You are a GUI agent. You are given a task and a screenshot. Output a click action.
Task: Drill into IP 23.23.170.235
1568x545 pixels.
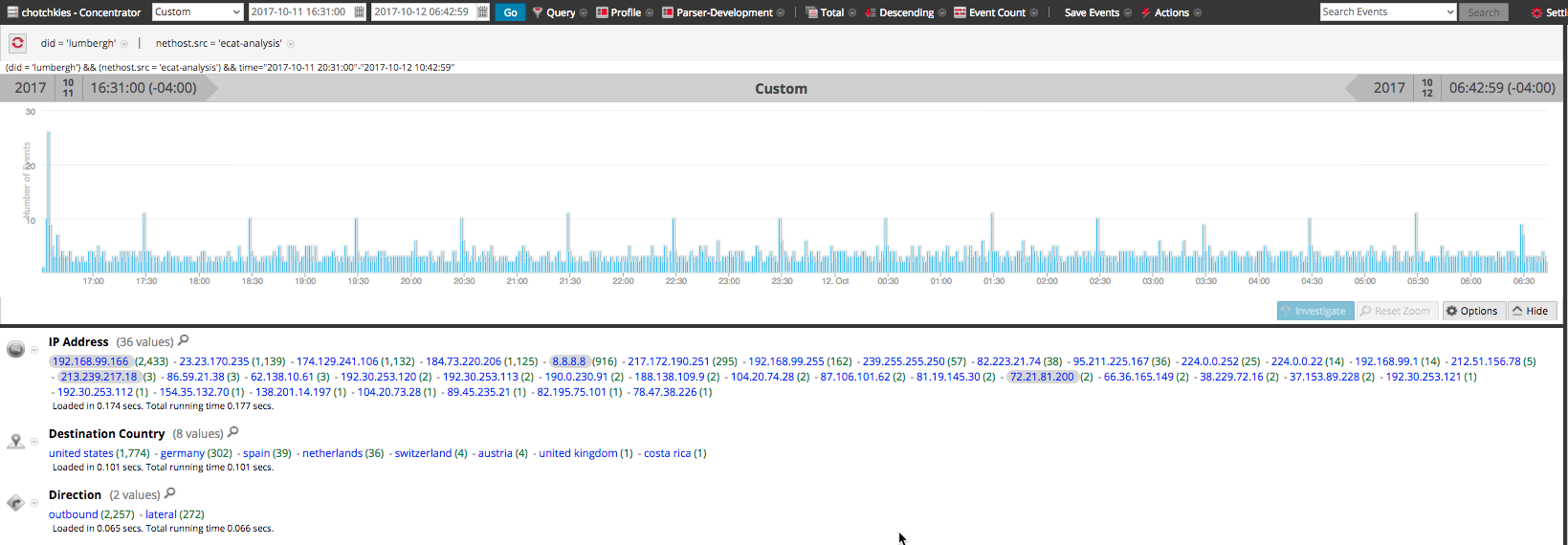[214, 361]
